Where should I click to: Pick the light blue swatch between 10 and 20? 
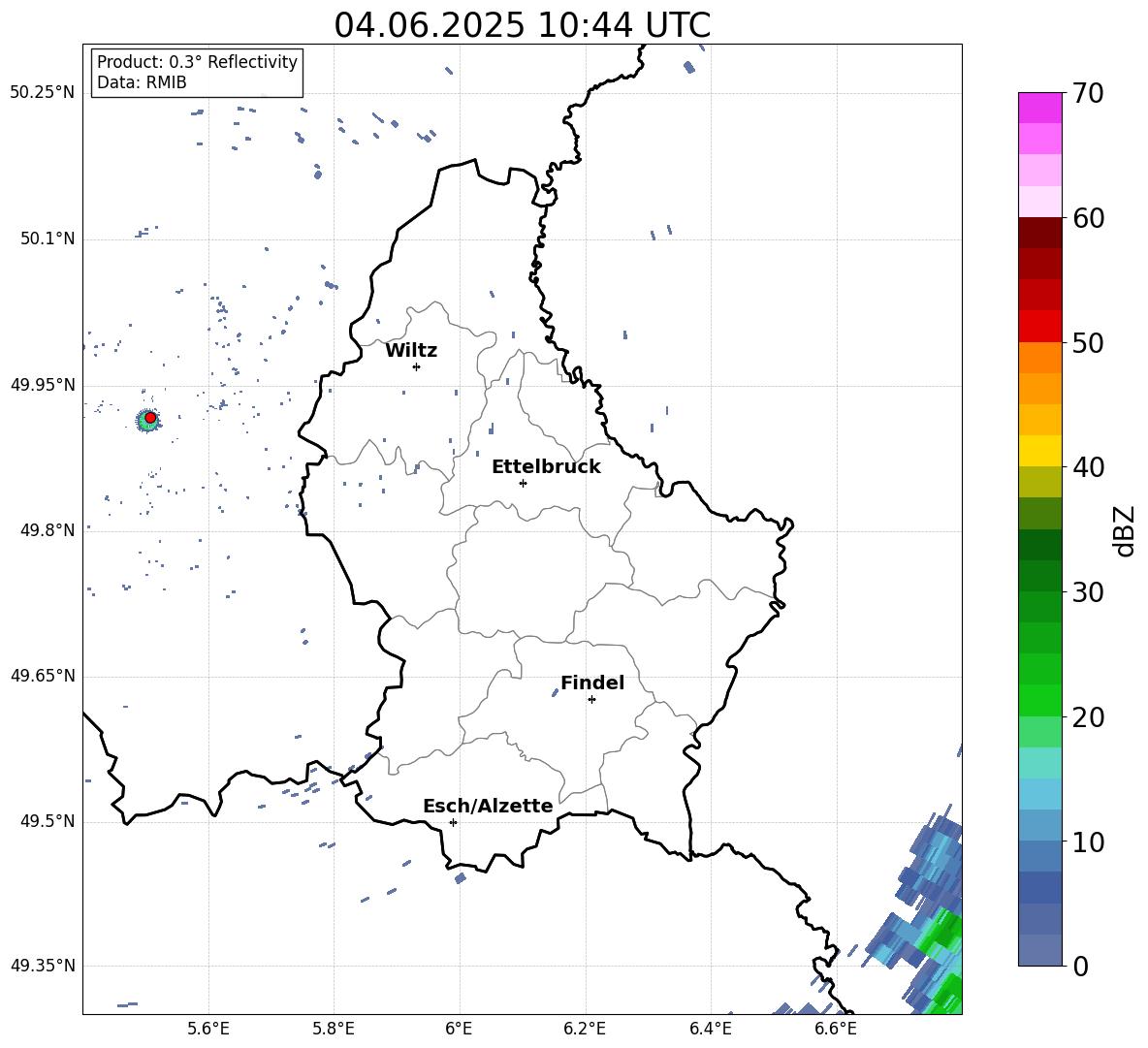[x=1039, y=794]
